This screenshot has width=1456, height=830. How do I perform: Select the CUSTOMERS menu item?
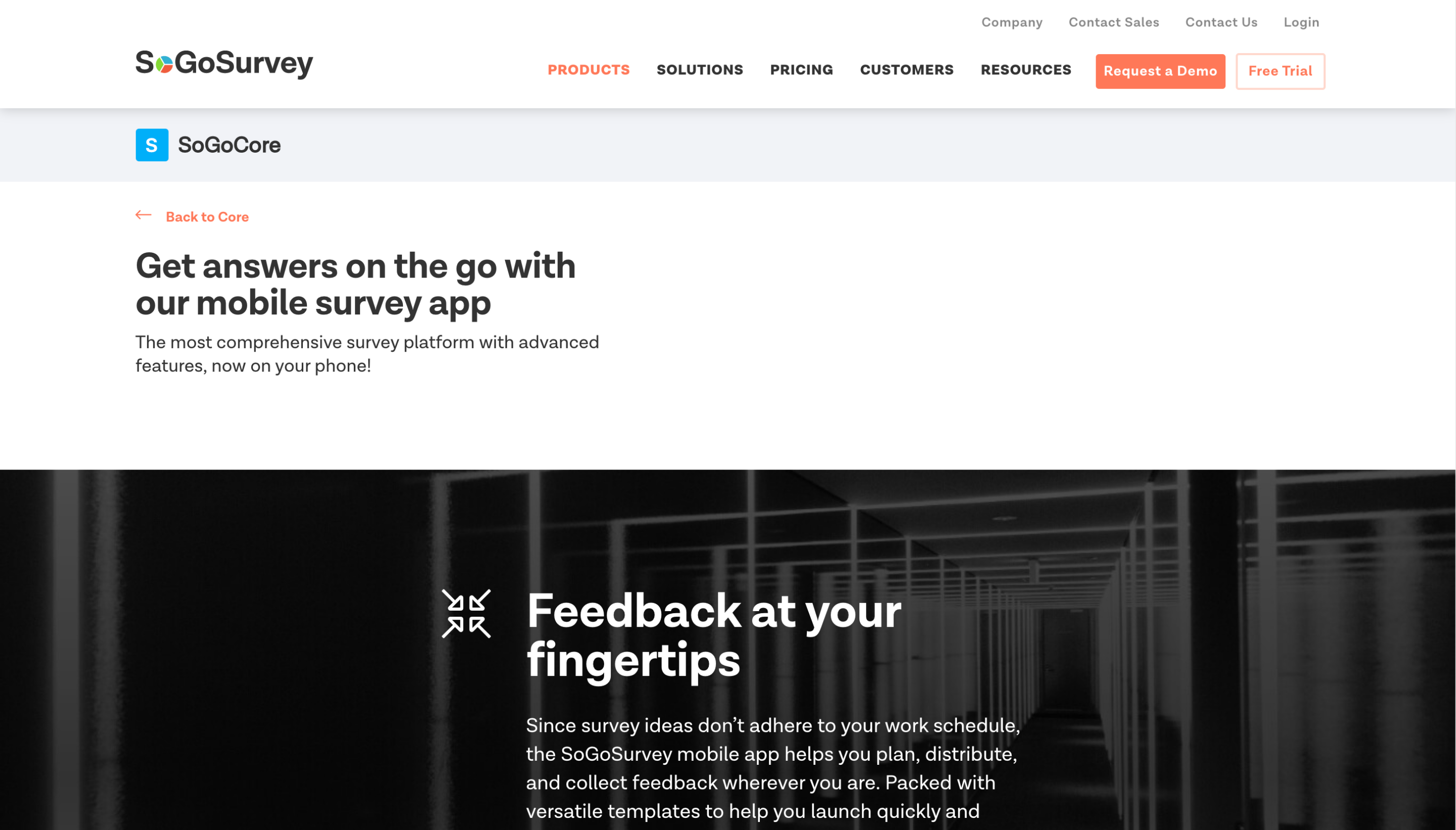(x=906, y=70)
